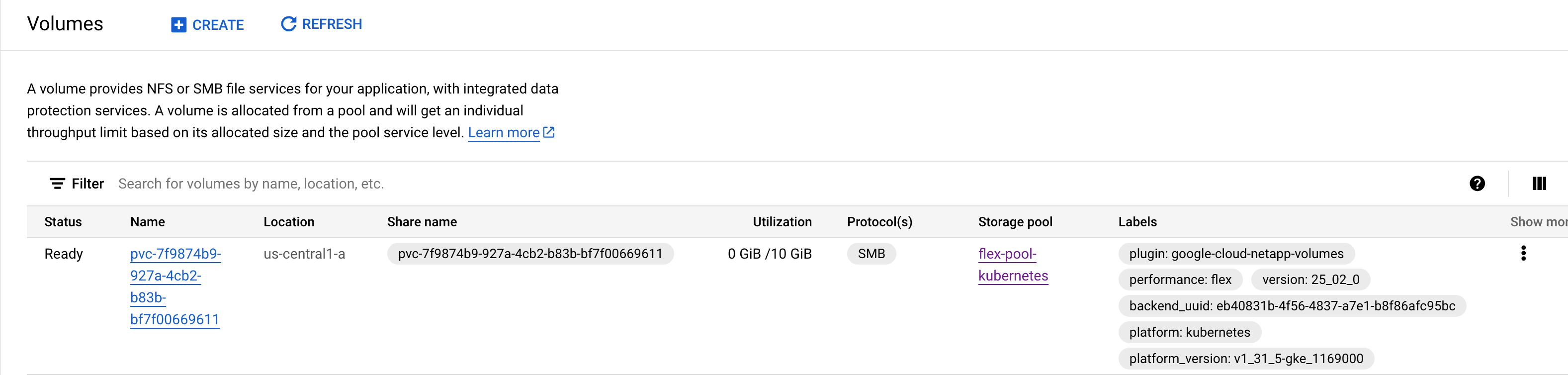The width and height of the screenshot is (1568, 375).
Task: Click the SMB protocol chip
Action: tap(871, 254)
